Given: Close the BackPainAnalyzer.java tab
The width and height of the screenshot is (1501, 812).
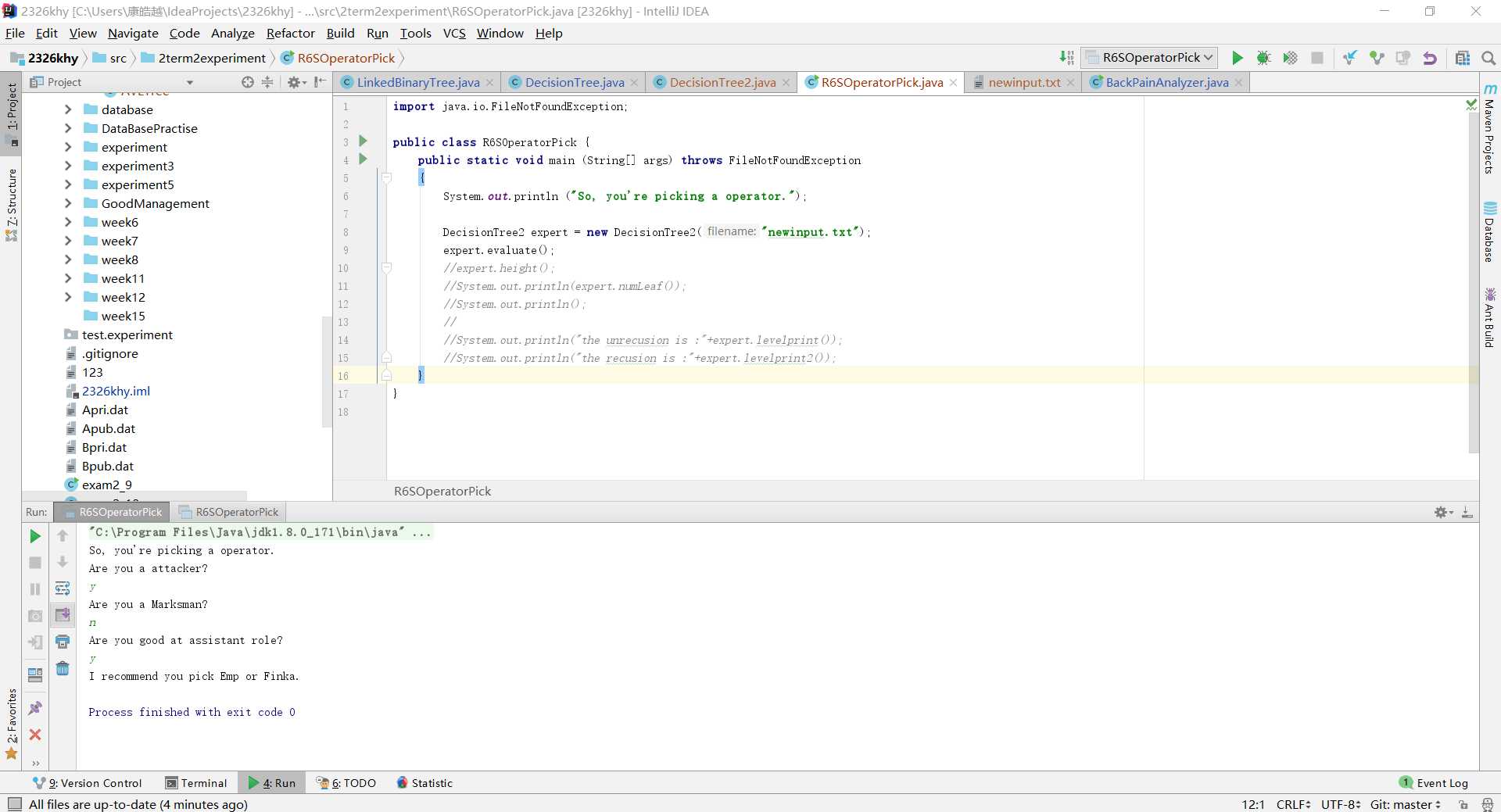Looking at the screenshot, I should (x=1239, y=82).
